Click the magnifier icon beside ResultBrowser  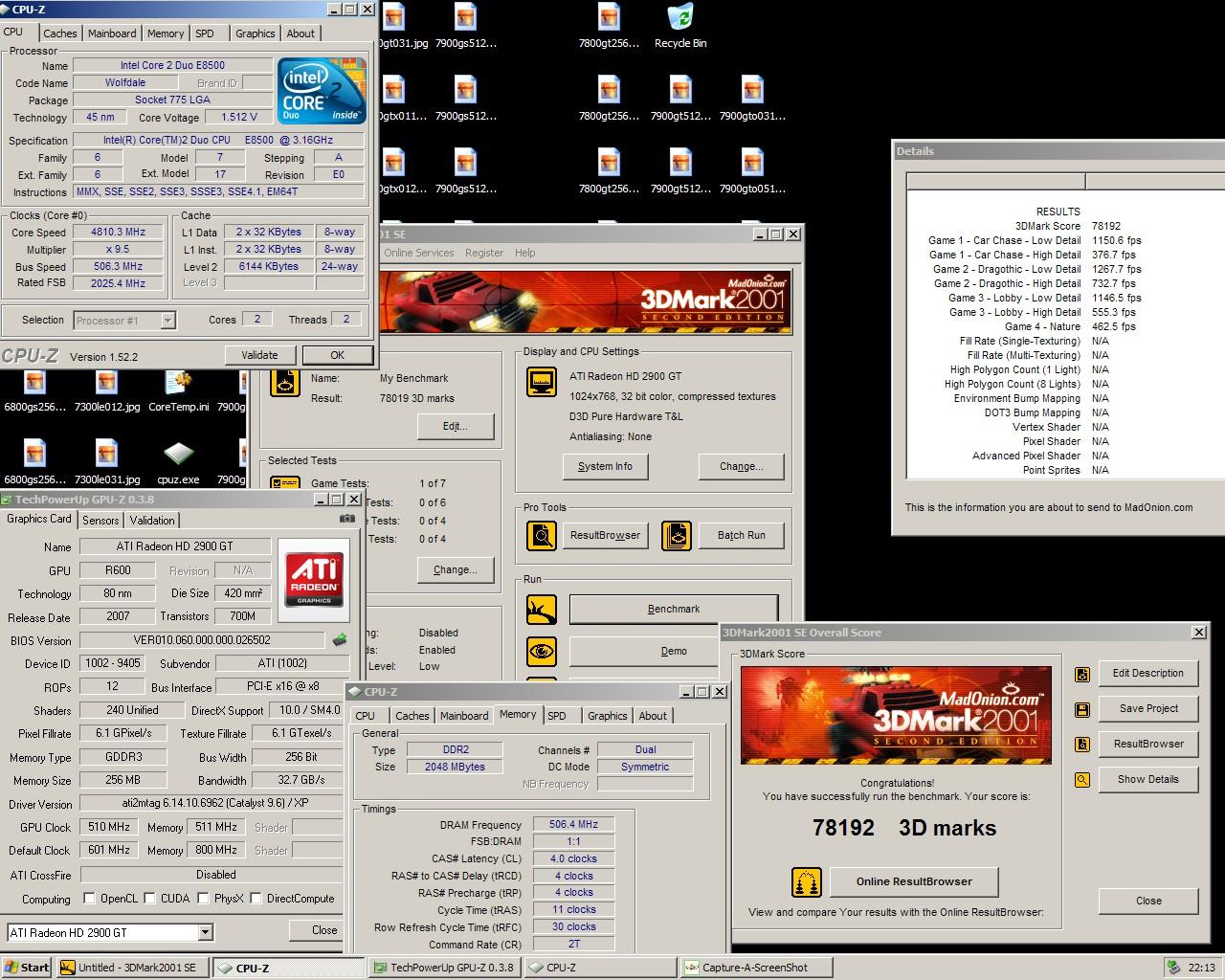pyautogui.click(x=542, y=535)
